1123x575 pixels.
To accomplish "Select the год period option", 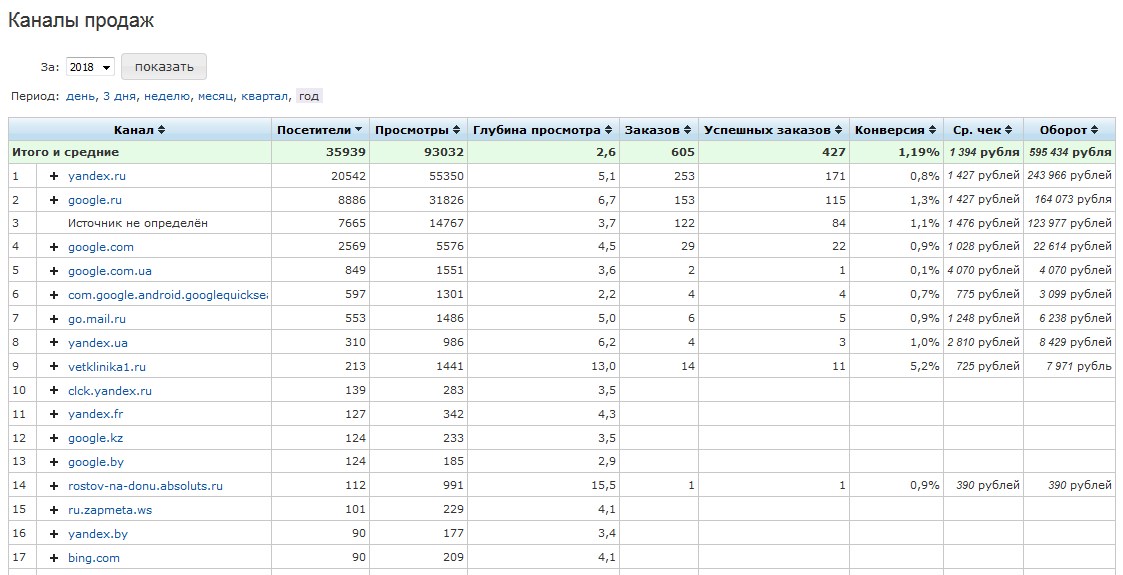I will 309,96.
